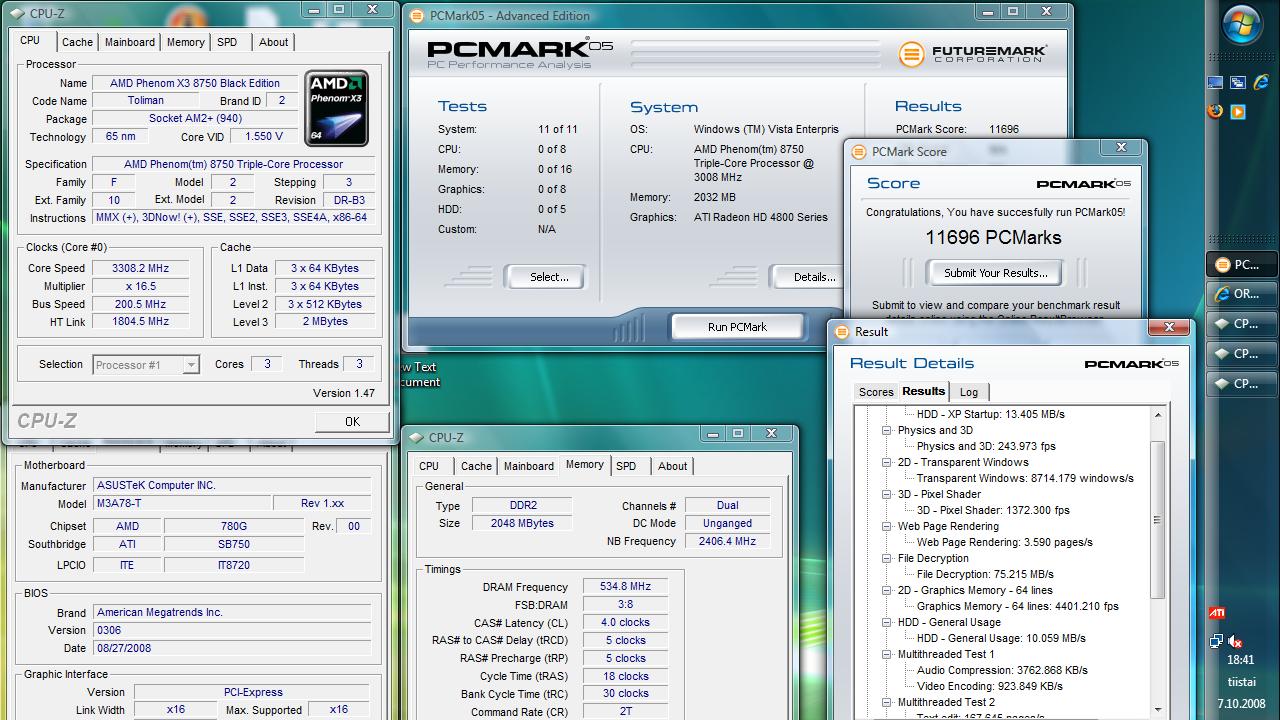1280x720 pixels.
Task: Open About tab in CPU-Z memory window
Action: point(672,466)
